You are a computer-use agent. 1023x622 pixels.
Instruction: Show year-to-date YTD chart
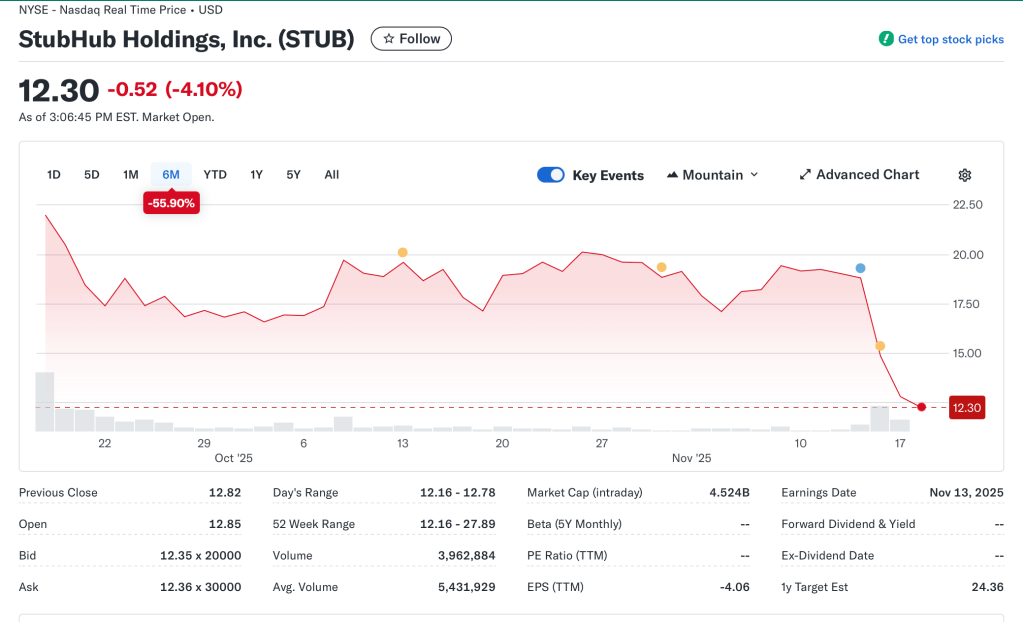(x=215, y=175)
